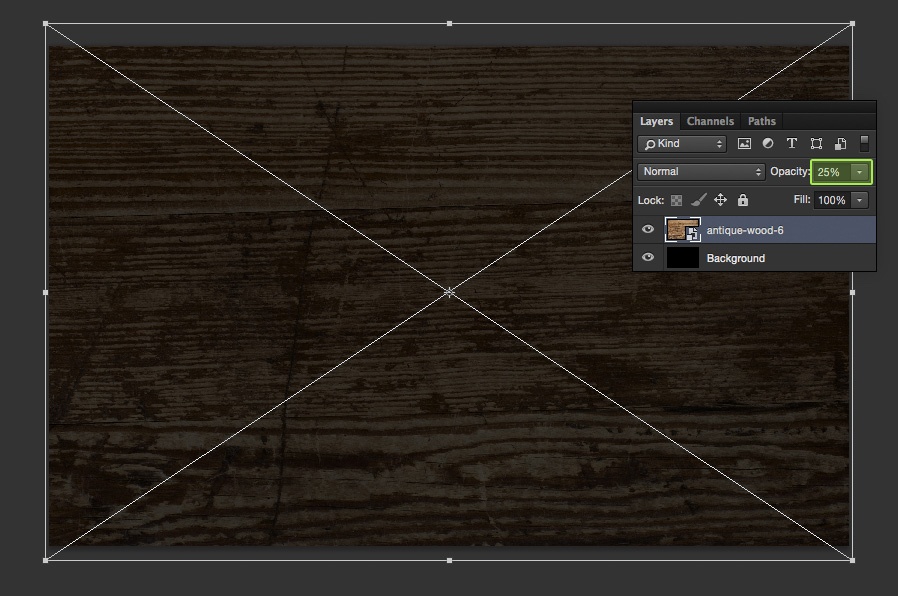Lock layer position move icon
The width and height of the screenshot is (898, 596).
point(720,200)
